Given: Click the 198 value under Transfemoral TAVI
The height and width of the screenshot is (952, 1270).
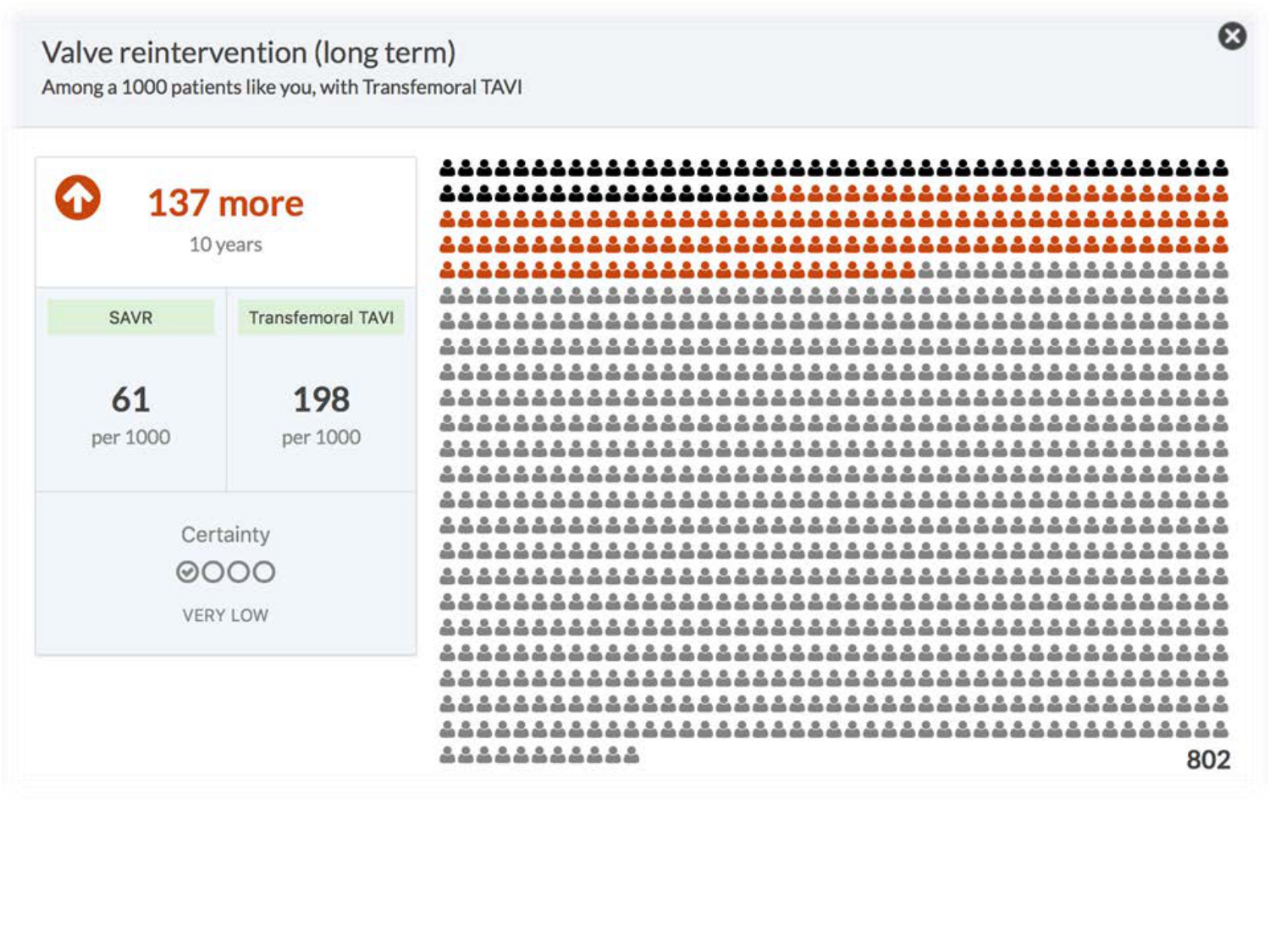Looking at the screenshot, I should (321, 399).
